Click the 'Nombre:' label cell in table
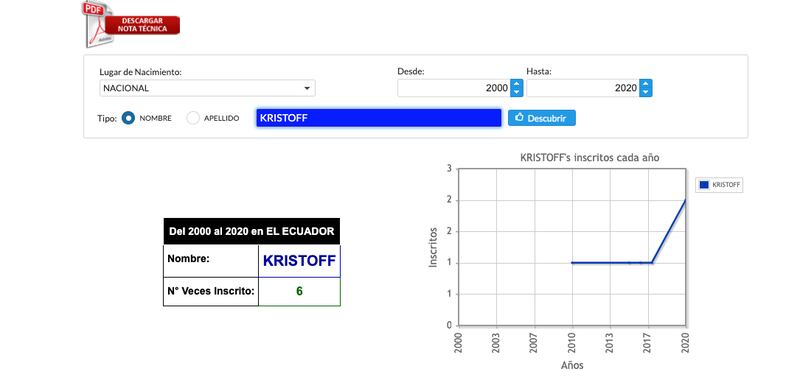The height and width of the screenshot is (377, 800). [x=211, y=261]
